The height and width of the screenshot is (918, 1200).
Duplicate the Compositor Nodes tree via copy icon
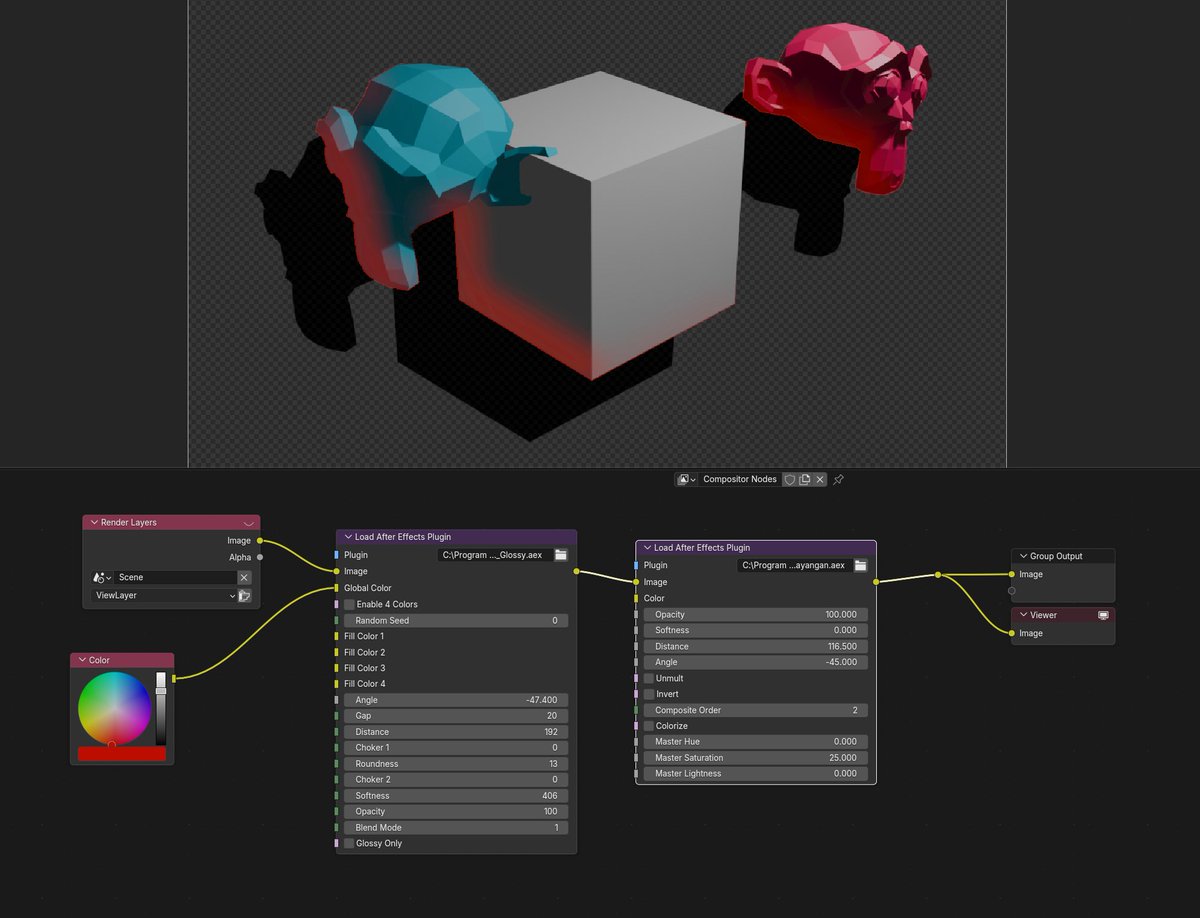point(806,479)
